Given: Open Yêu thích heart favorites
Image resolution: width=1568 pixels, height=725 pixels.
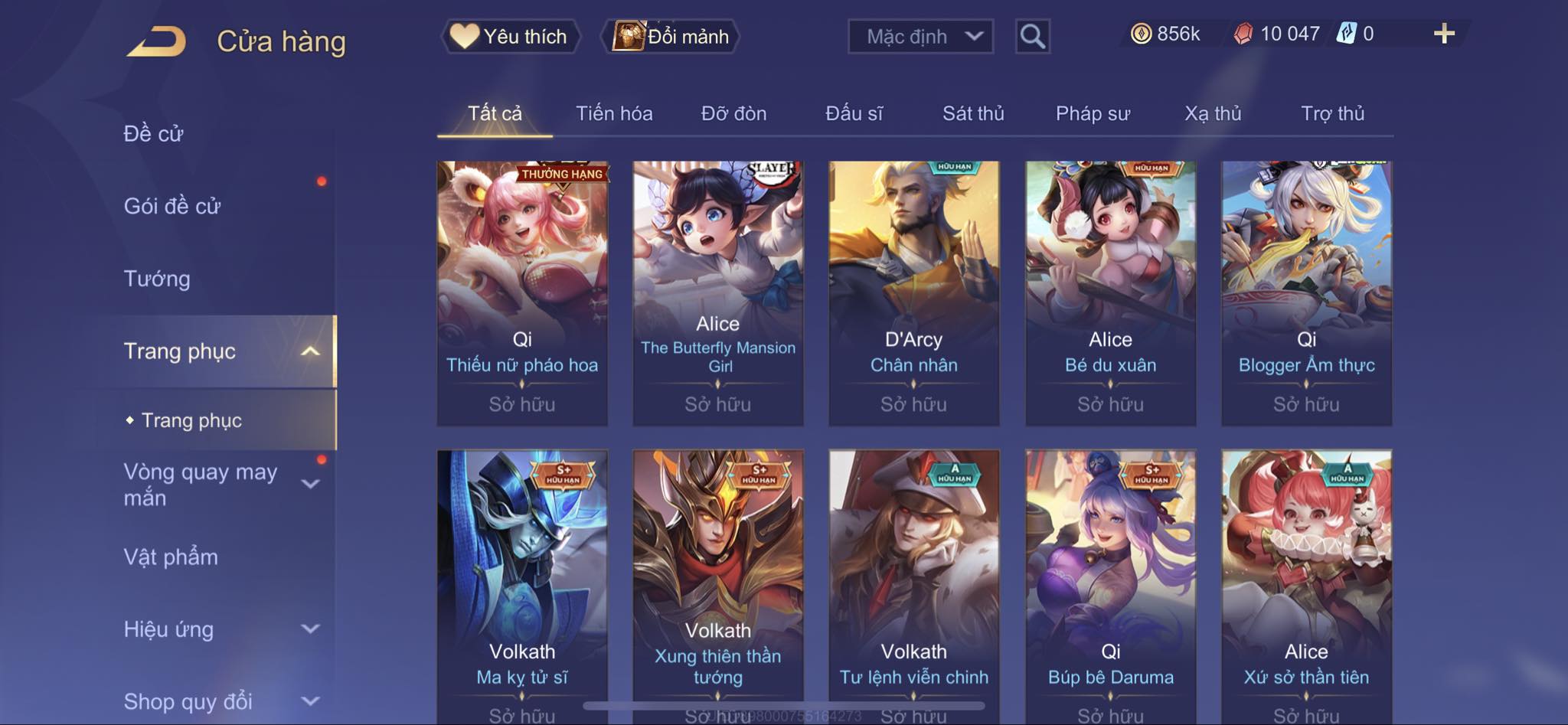Looking at the screenshot, I should (510, 36).
